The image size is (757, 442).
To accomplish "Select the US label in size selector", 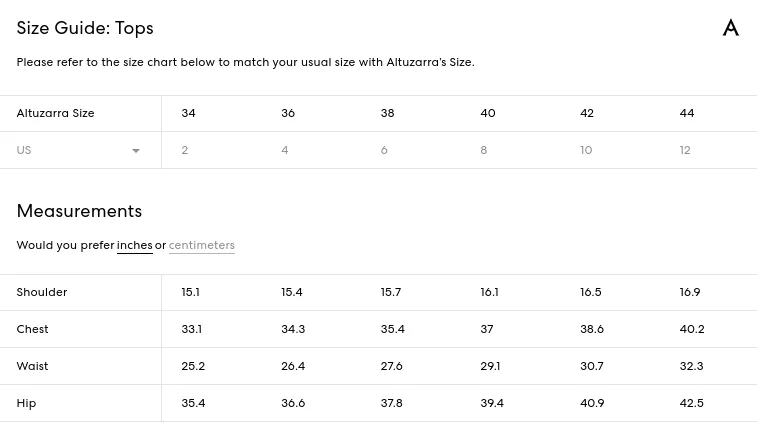I will [24, 150].
